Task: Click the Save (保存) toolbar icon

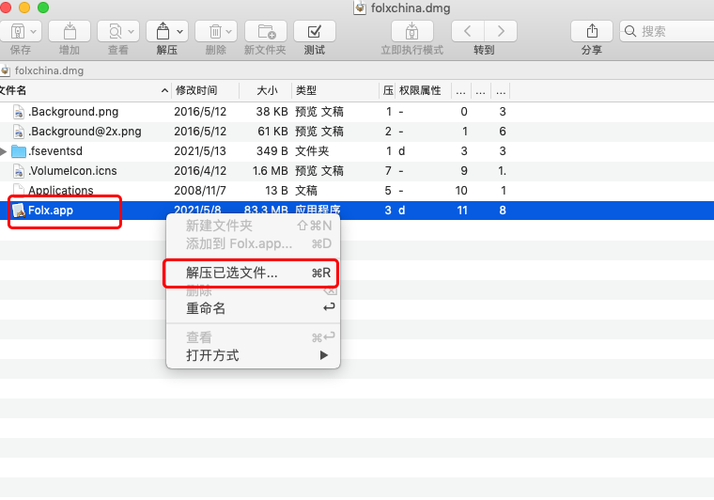Action: 17,31
